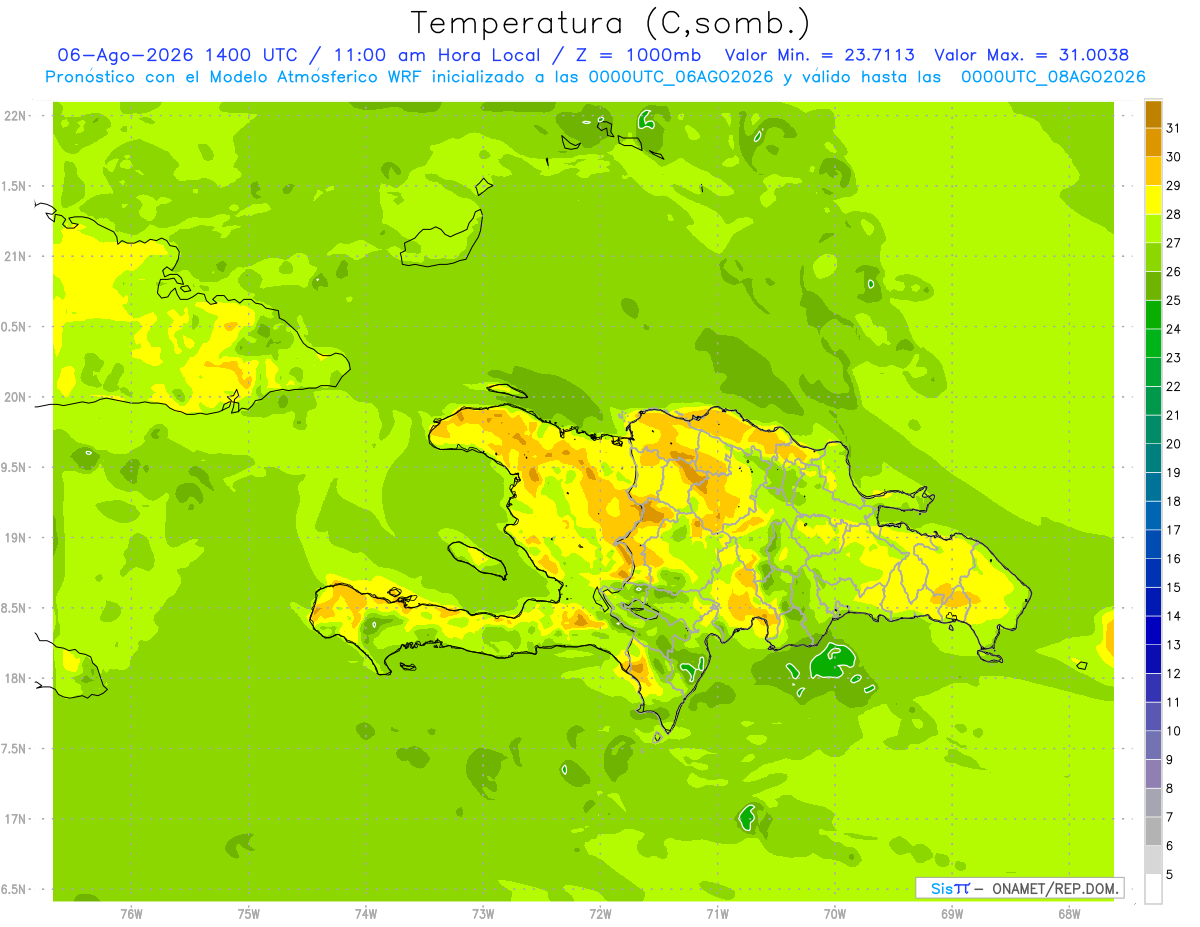Click the '72W' longitude axis label
The image size is (1200, 927).
tap(600, 915)
